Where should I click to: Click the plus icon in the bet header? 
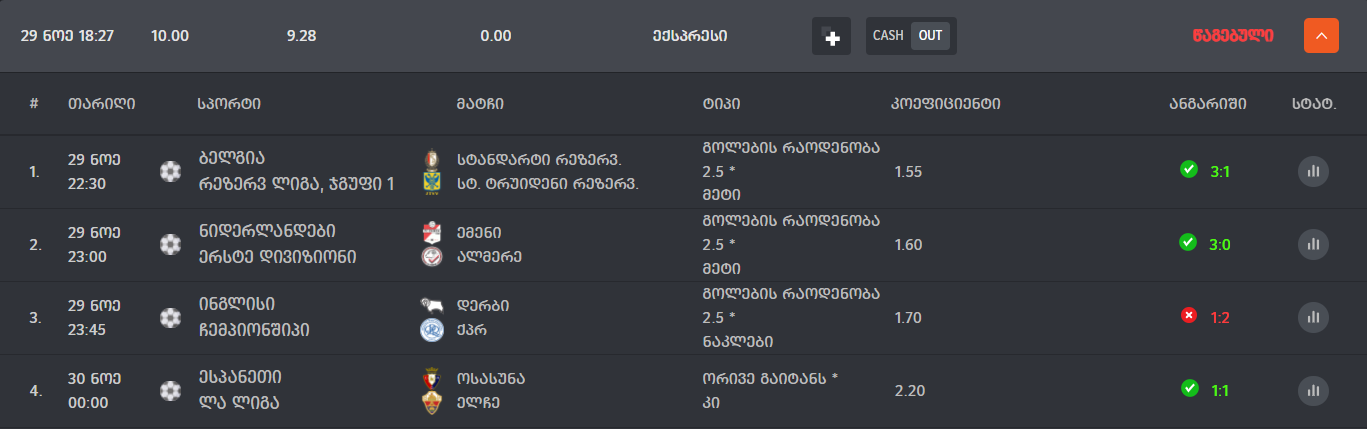(831, 37)
